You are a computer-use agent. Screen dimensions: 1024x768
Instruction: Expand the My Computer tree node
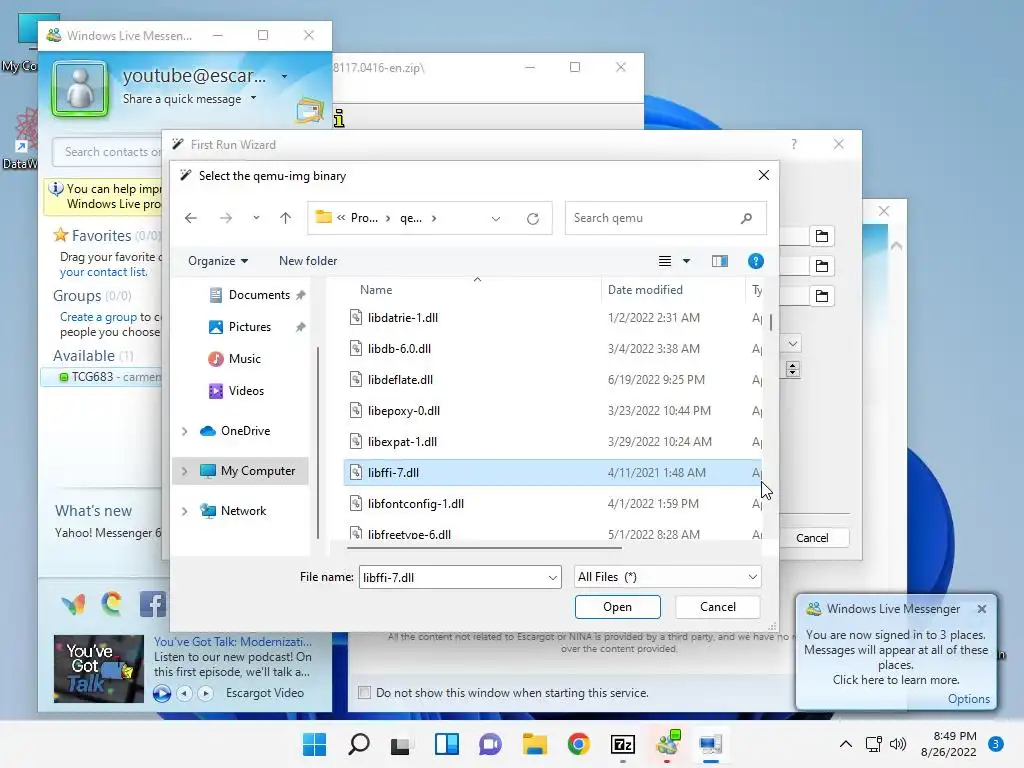pyautogui.click(x=184, y=471)
